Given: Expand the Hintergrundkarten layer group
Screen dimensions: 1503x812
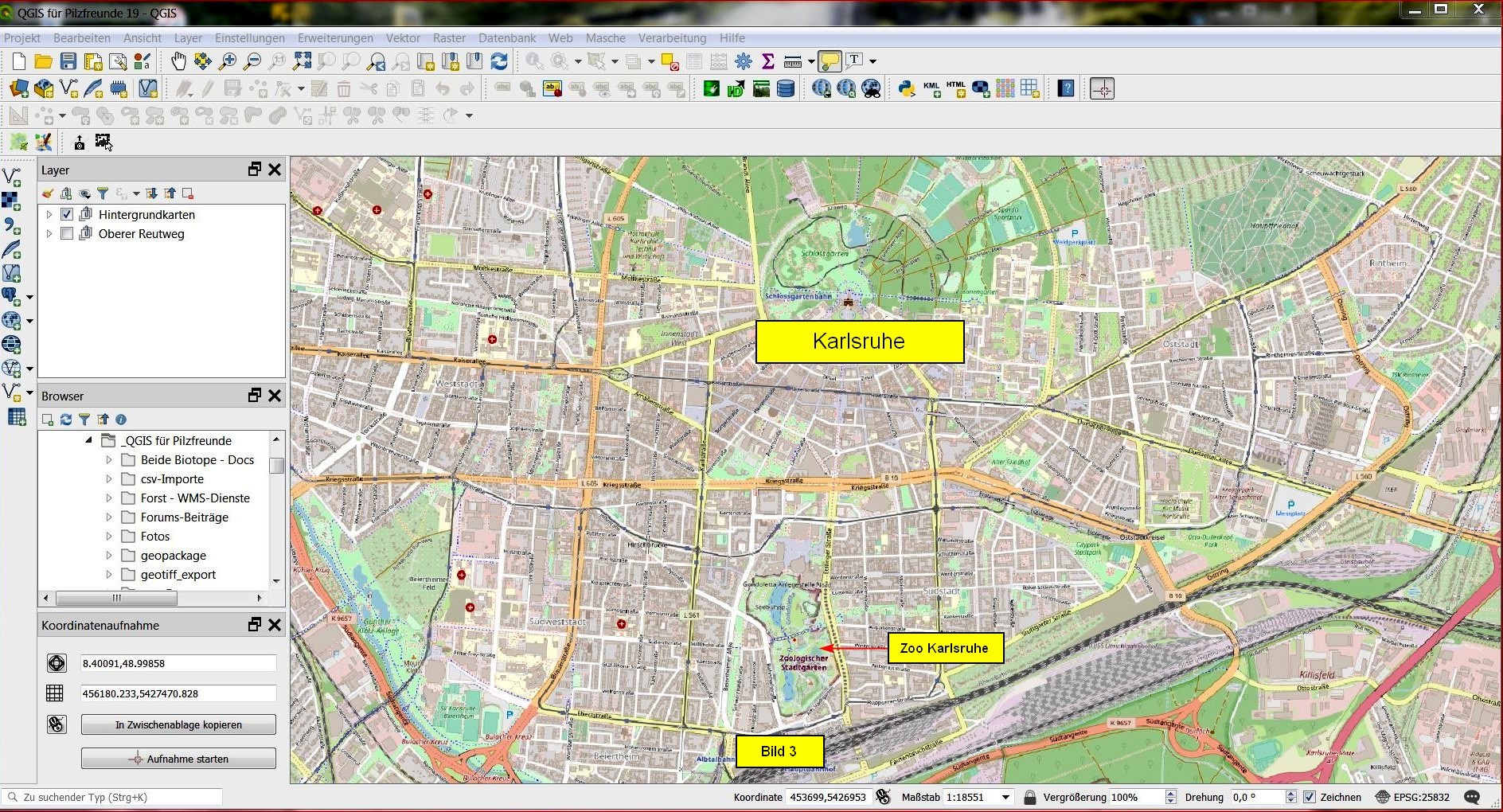Looking at the screenshot, I should 49,214.
